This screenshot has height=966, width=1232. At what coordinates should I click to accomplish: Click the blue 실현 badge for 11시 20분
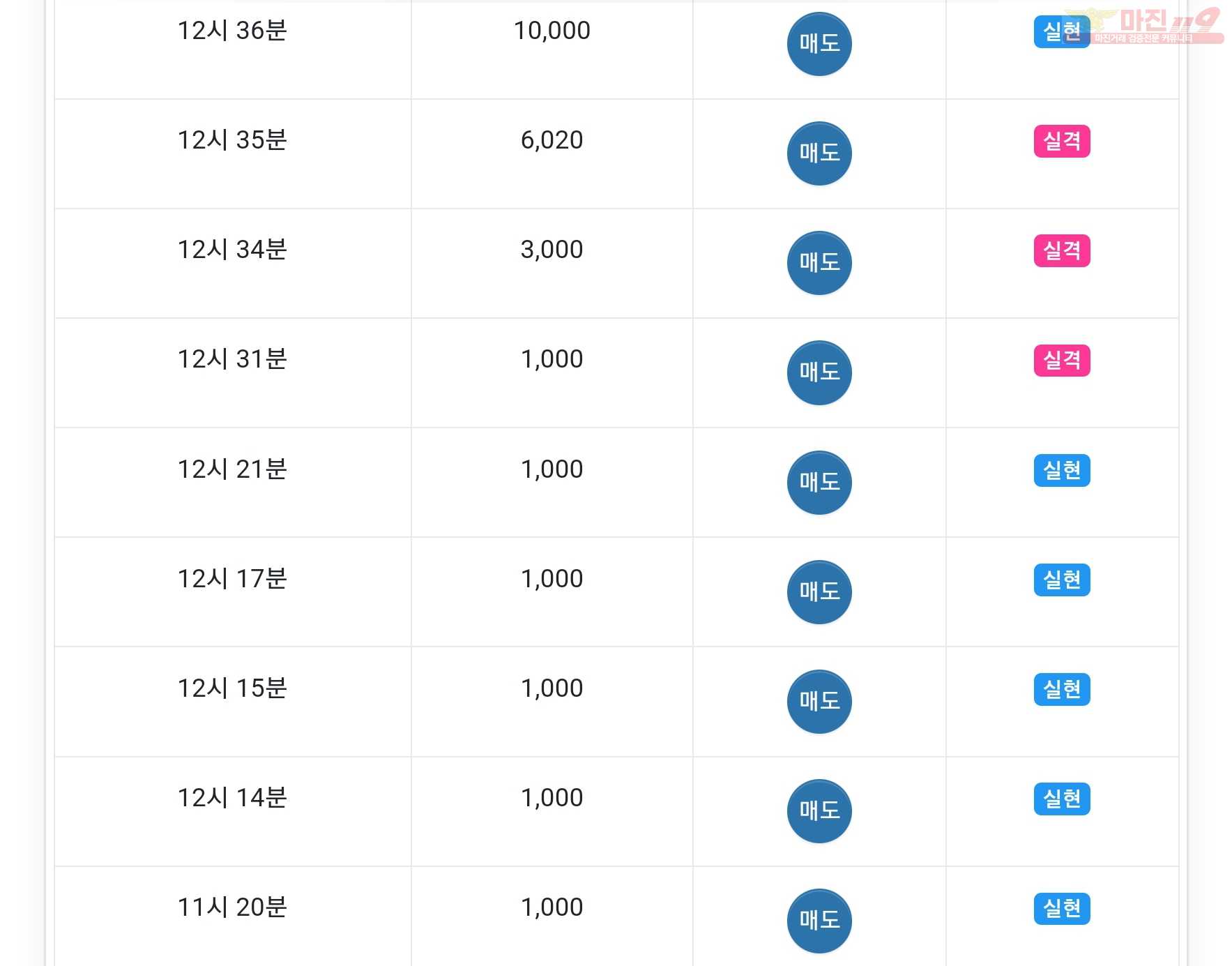[1062, 908]
